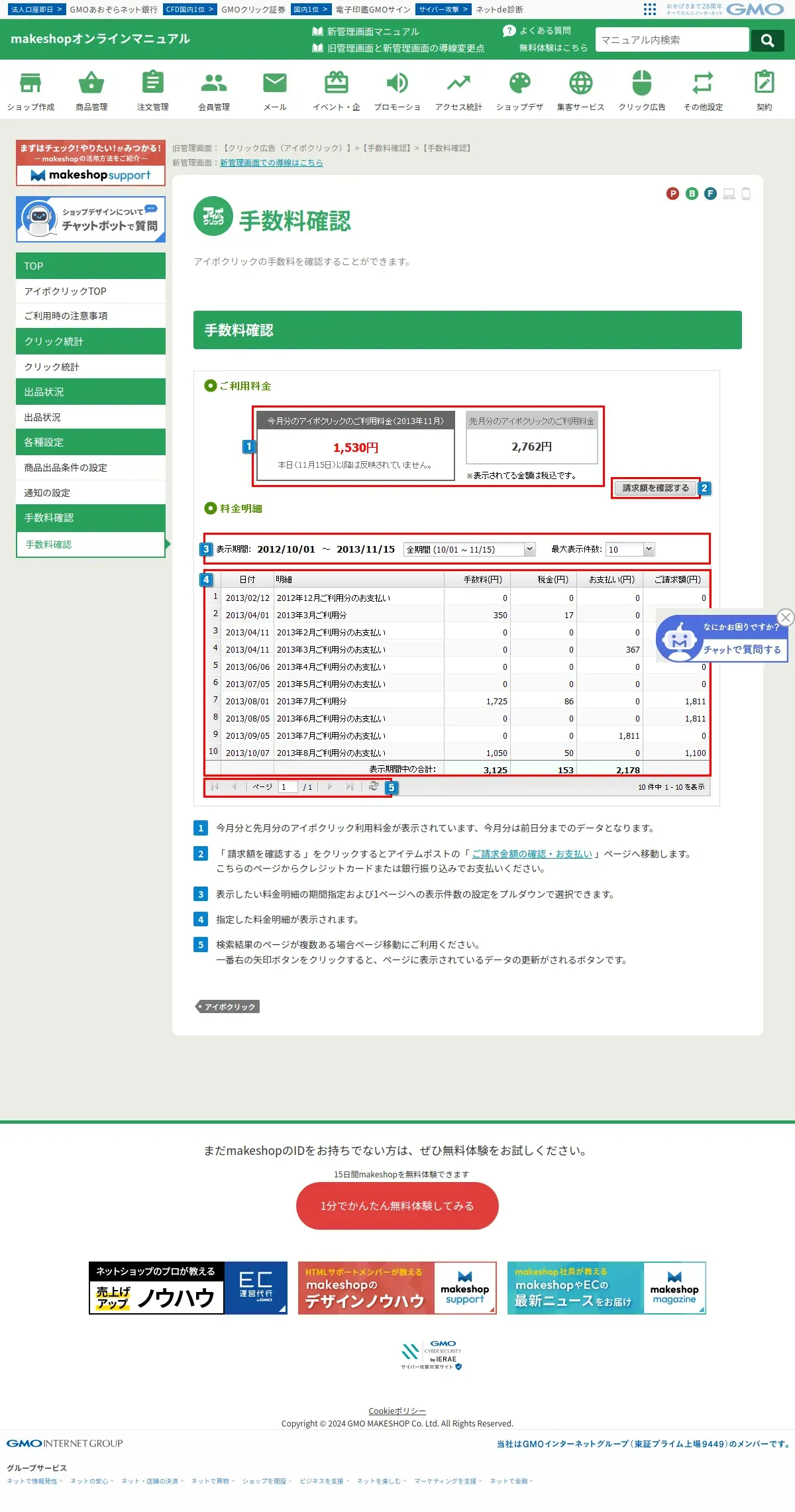Select 手数料確認 sidebar sub-item
This screenshot has height=1512, width=795.
91,545
